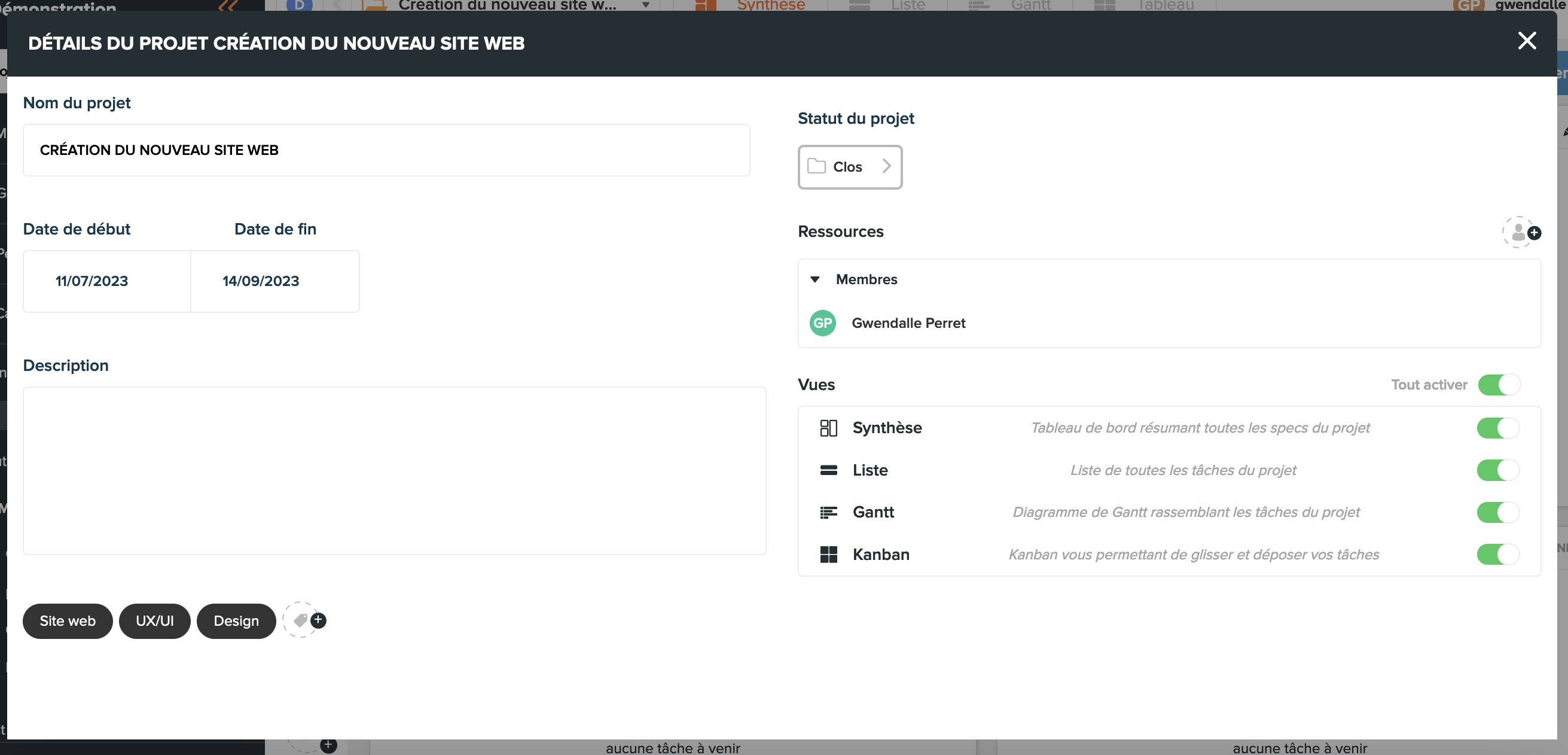Switch to Synthèse tab in background window
Viewport: 1568px width, 755px height.
(x=750, y=5)
